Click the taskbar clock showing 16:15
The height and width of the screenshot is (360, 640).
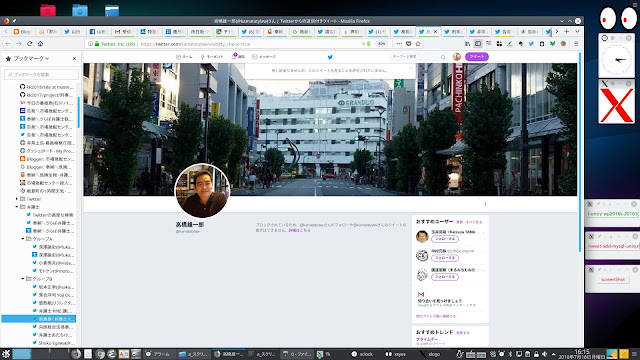[x=582, y=353]
